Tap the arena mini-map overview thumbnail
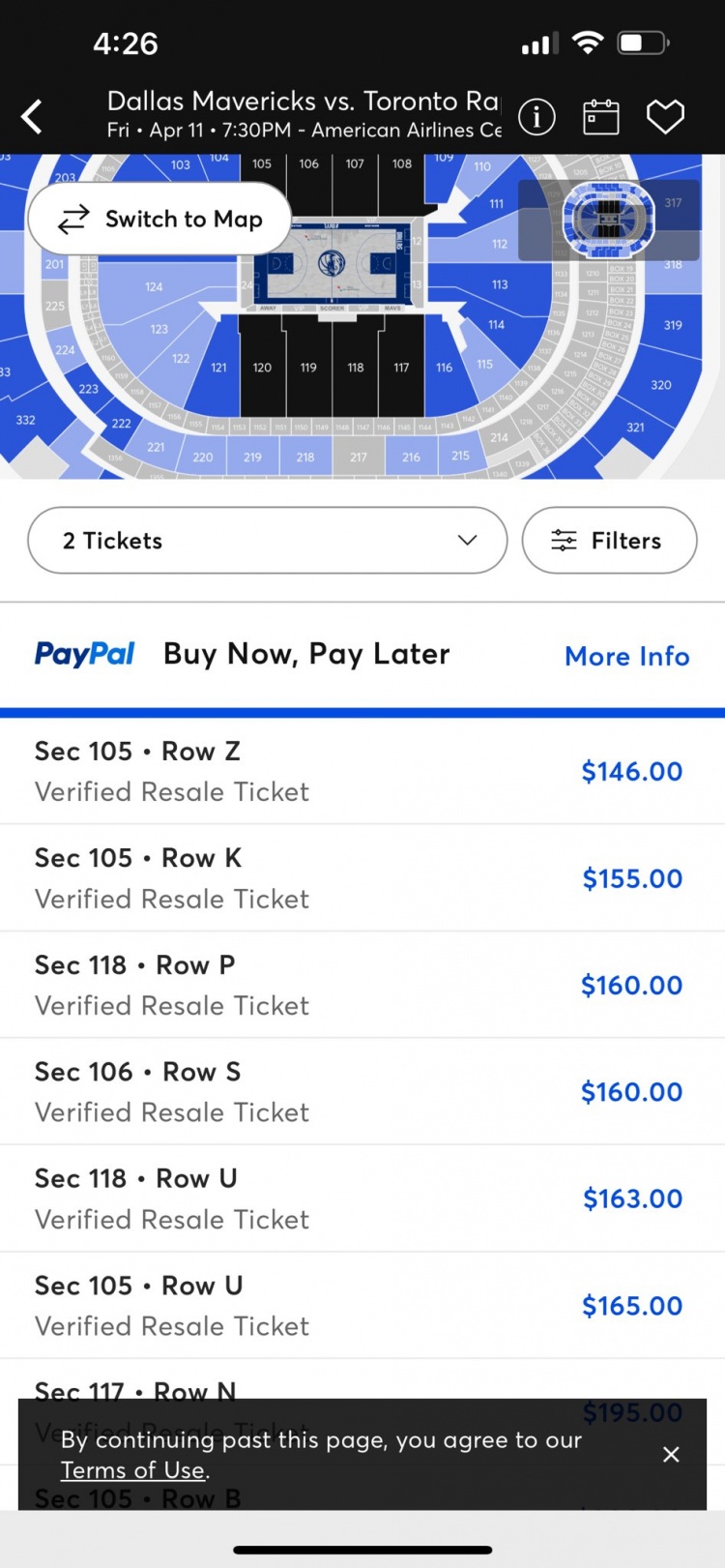 (608, 220)
